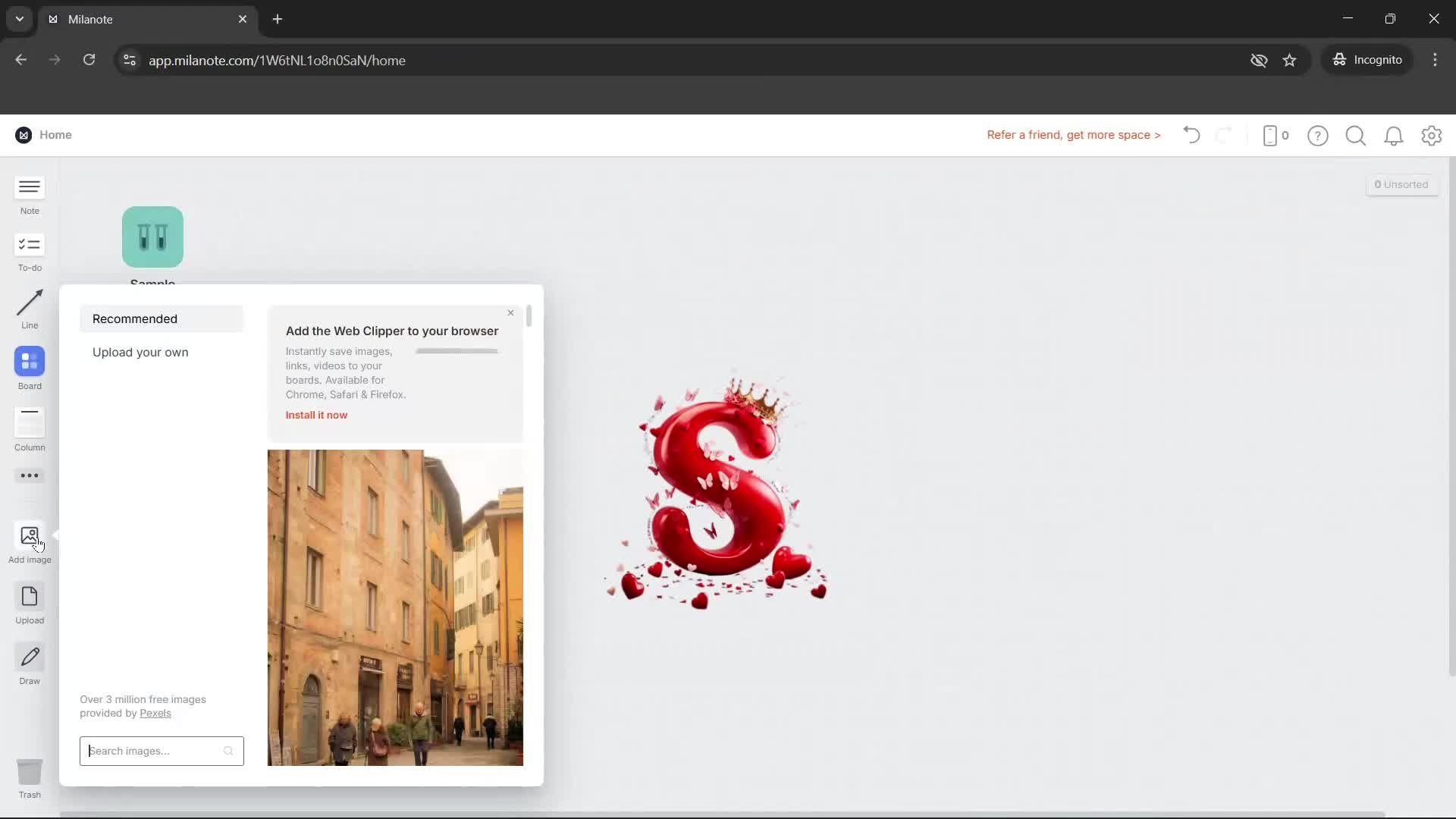Expand more tools with three dots
The width and height of the screenshot is (1456, 819).
pos(30,475)
